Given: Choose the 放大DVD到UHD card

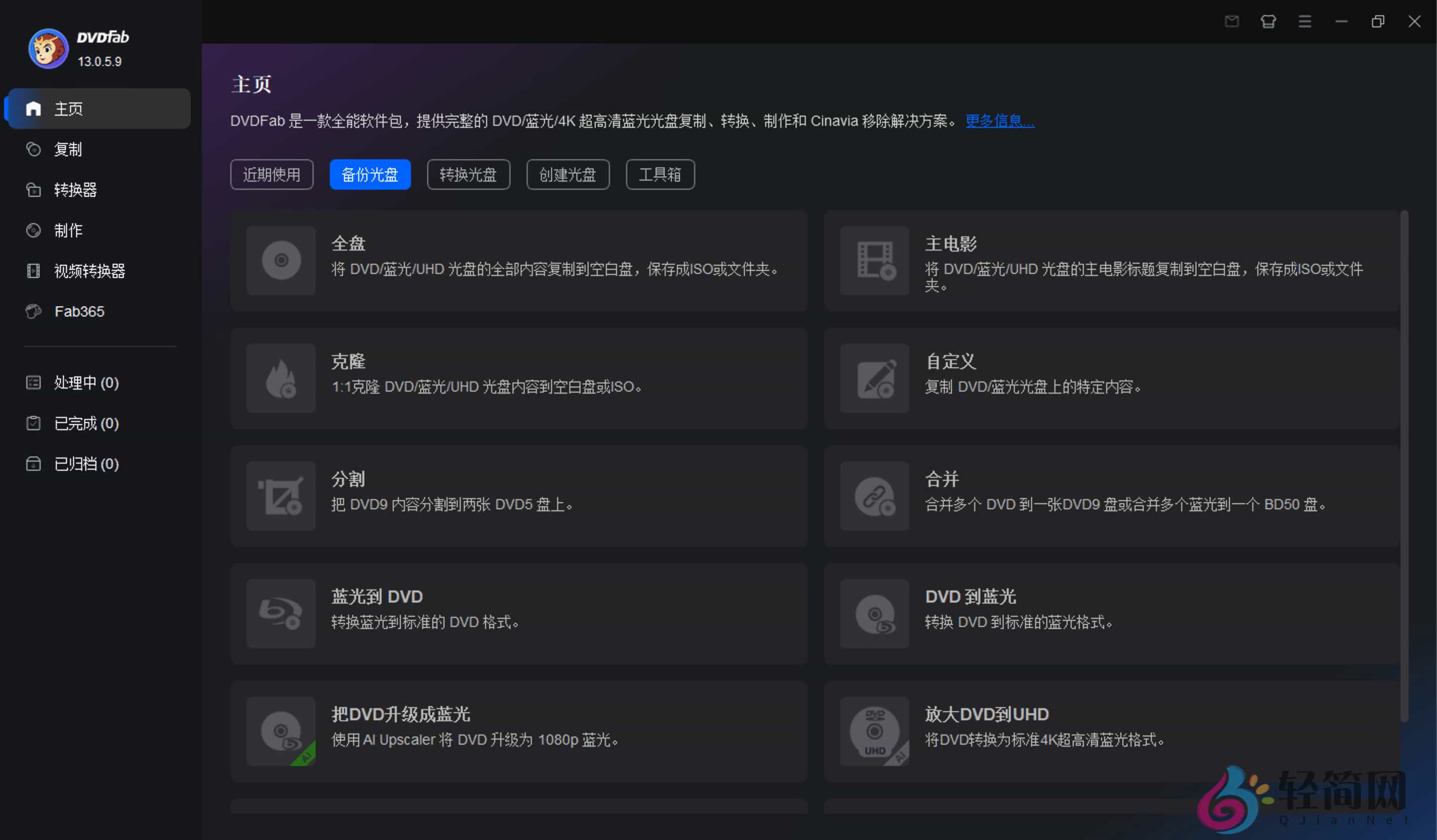Looking at the screenshot, I should point(1112,731).
